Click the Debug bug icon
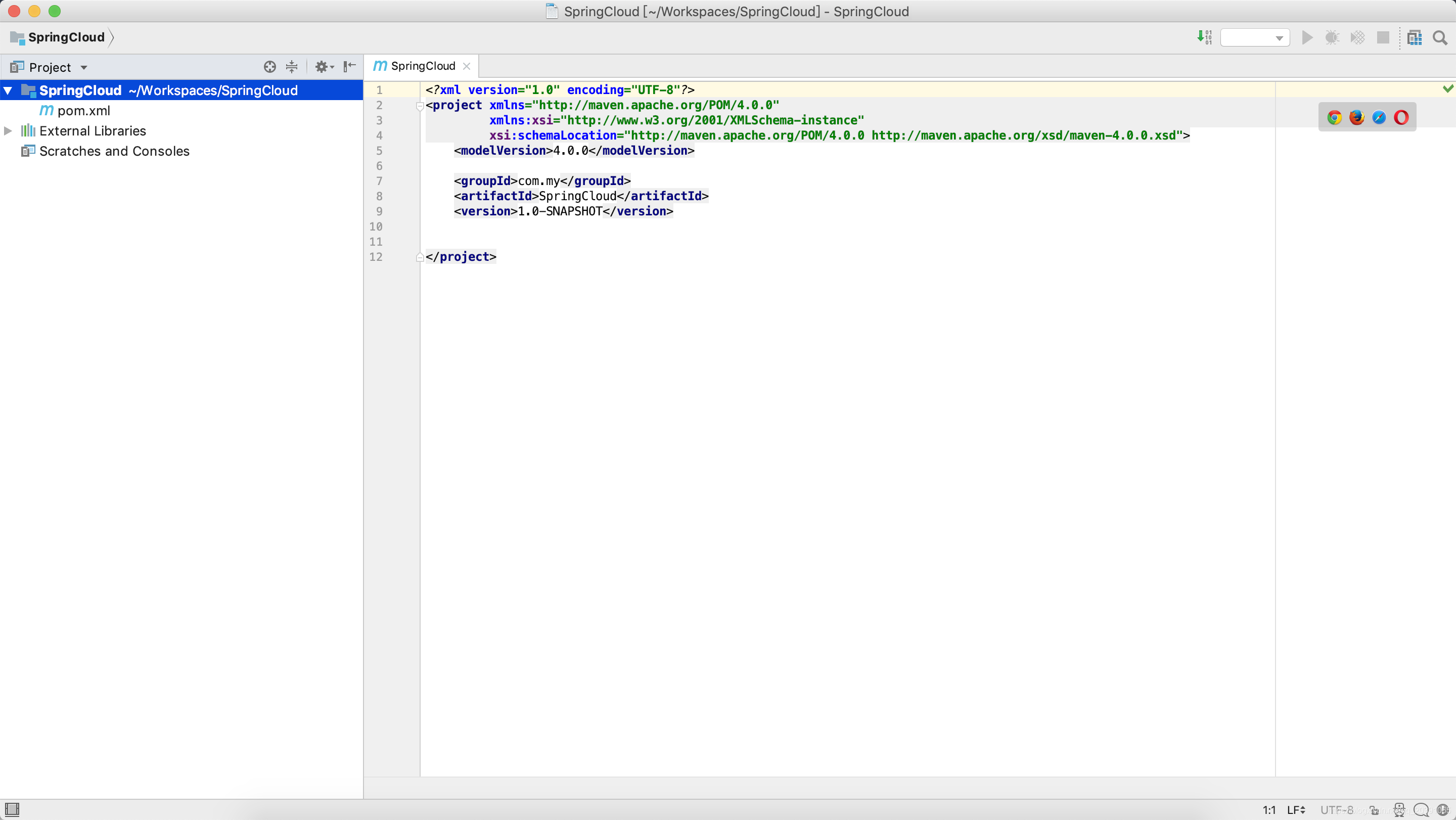The width and height of the screenshot is (1456, 820). [1332, 38]
